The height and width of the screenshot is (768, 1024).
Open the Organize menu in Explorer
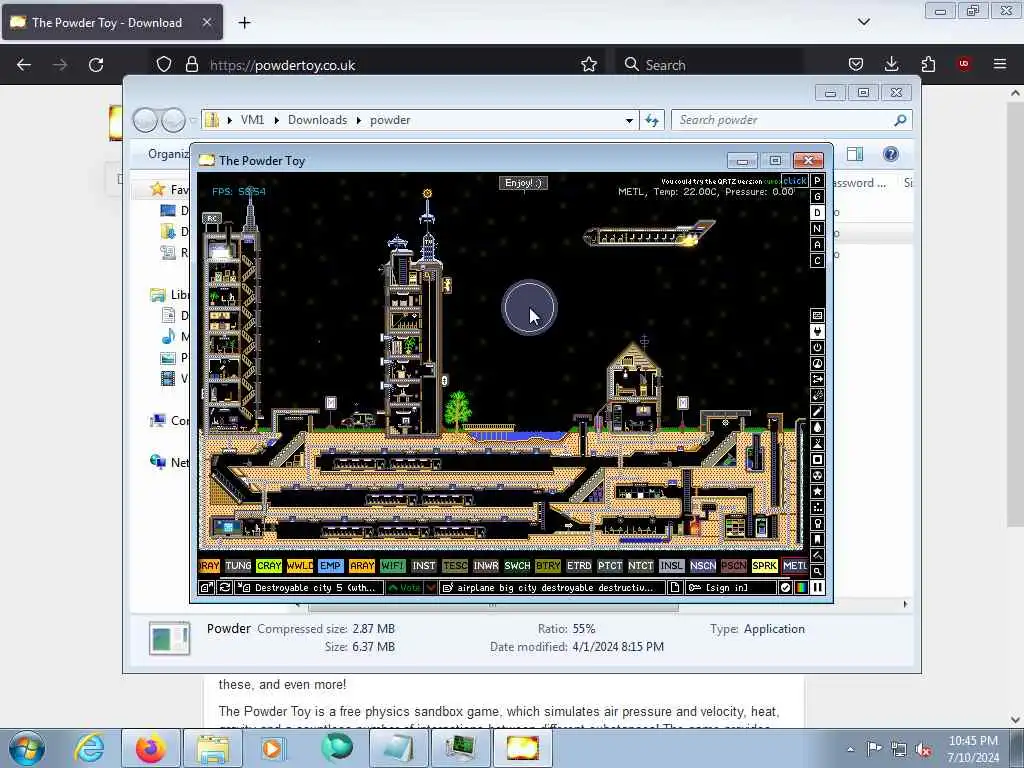(x=168, y=154)
